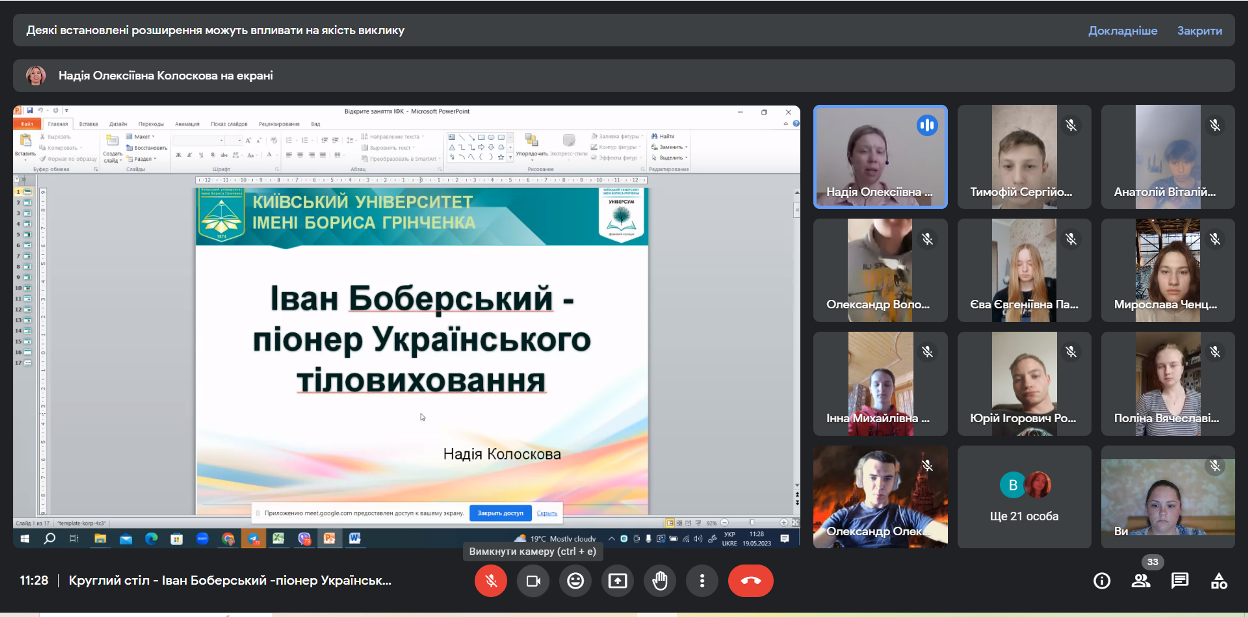Open the 'Макет' layout dropdown in the ribbon
This screenshot has height=617, width=1248.
click(x=141, y=137)
